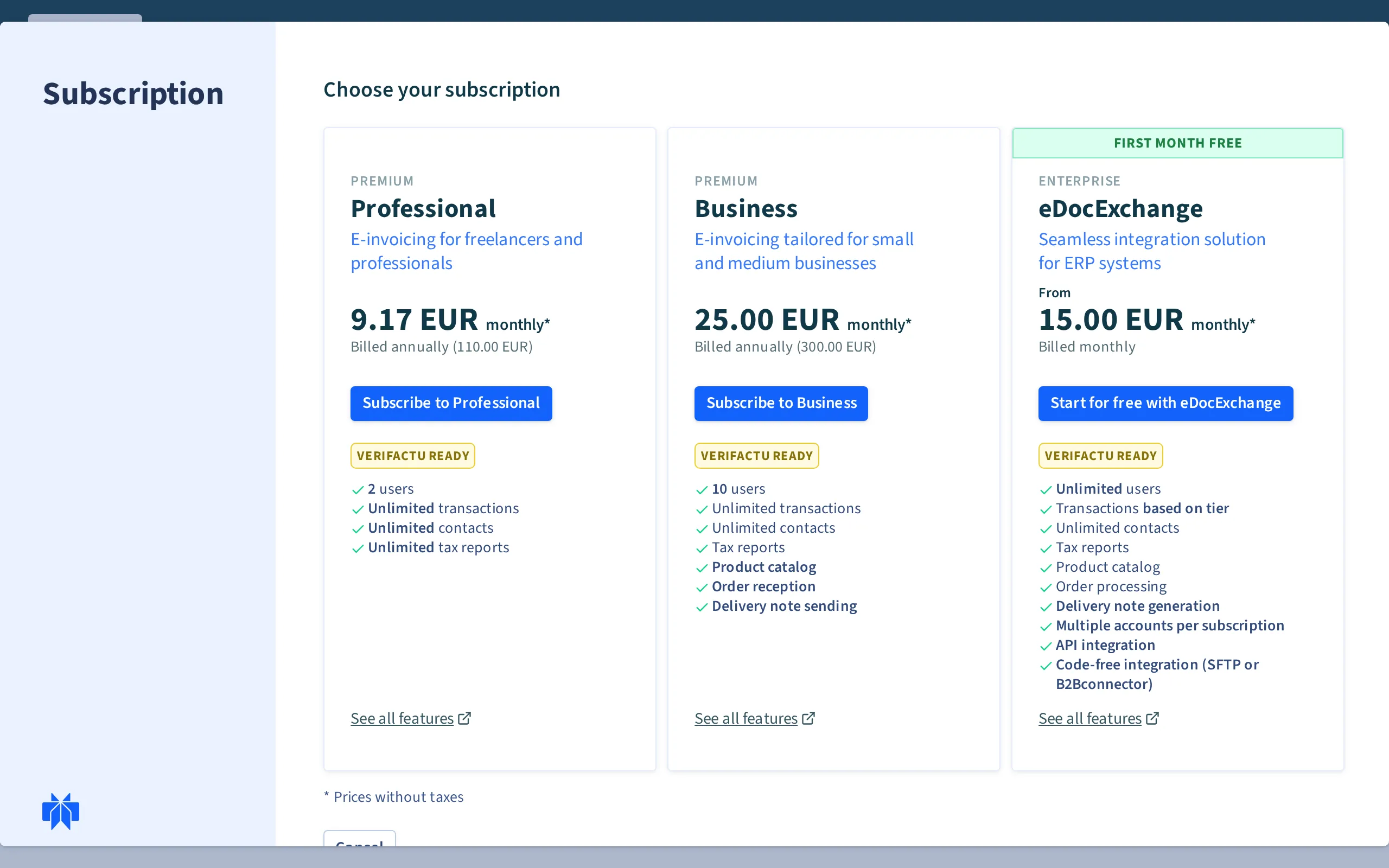Open See all features under Professional

click(403, 718)
